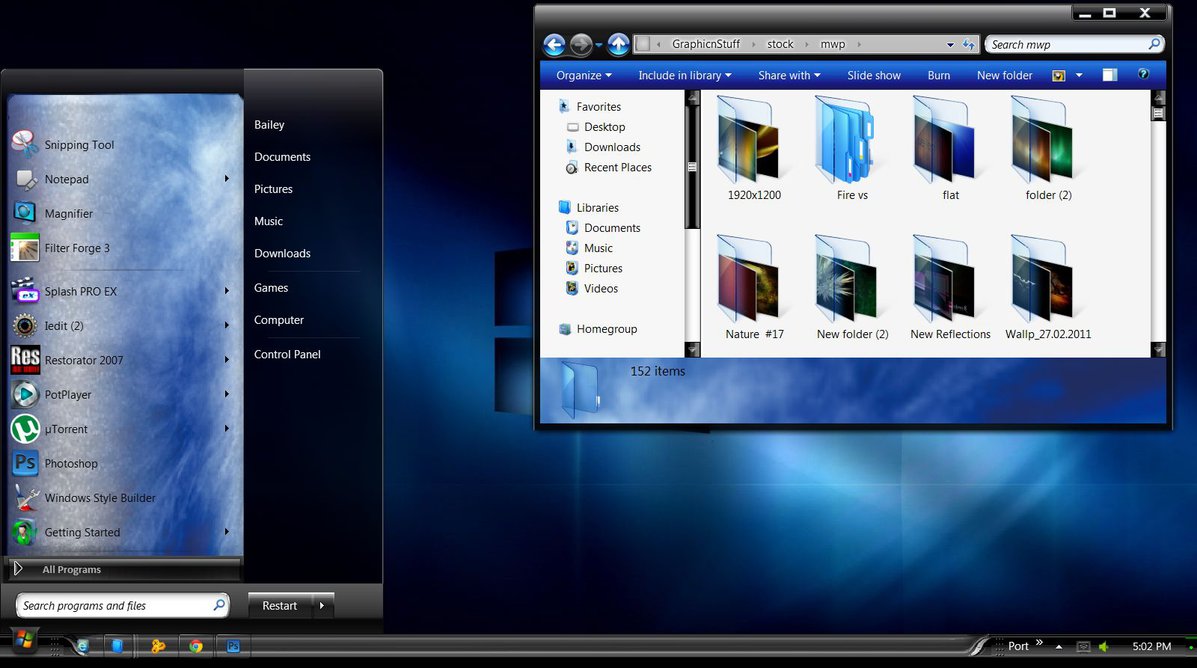This screenshot has width=1197, height=668.
Task: Toggle the preview pane button
Action: 1110,75
